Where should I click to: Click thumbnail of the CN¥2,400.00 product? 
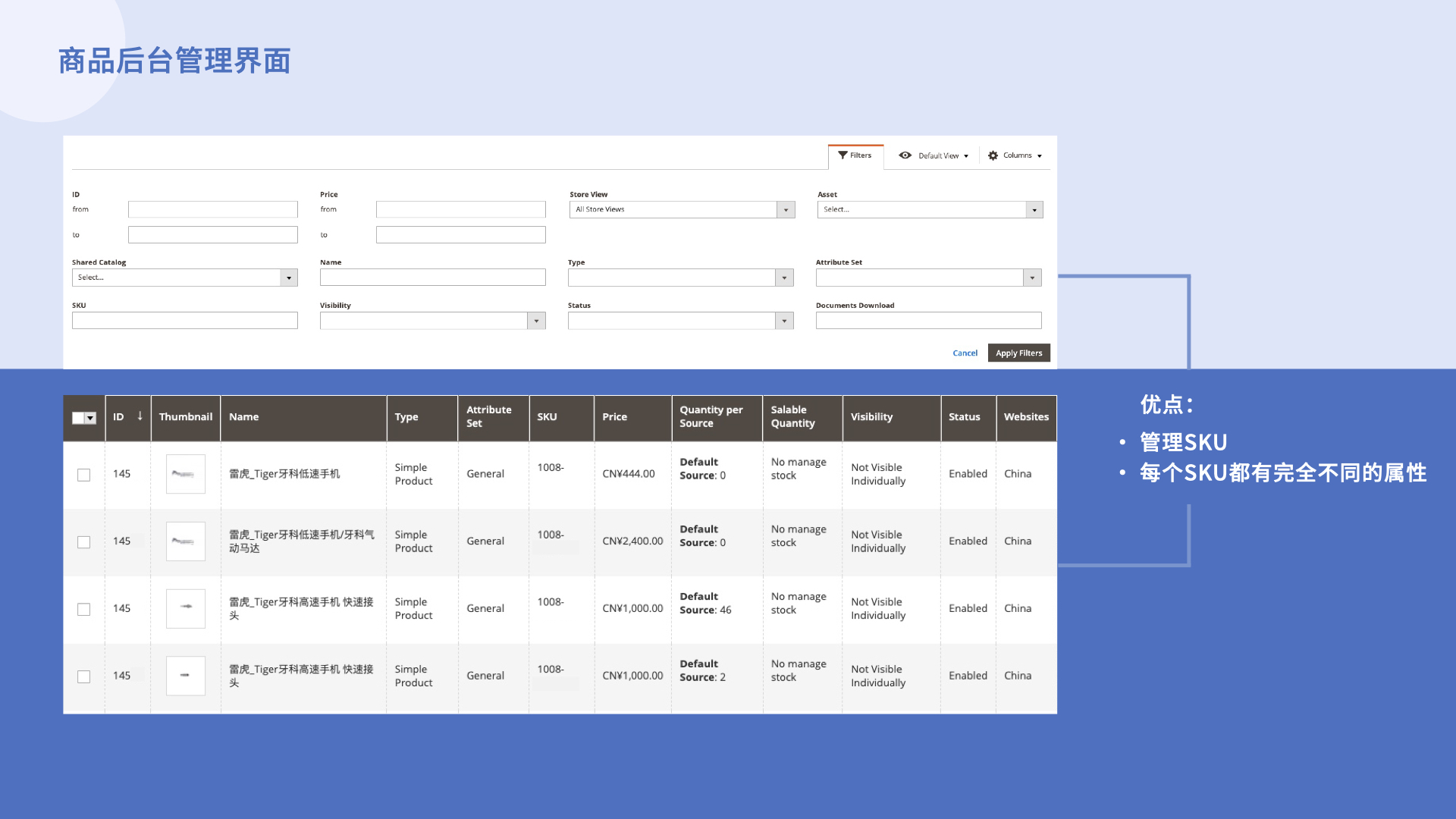[186, 541]
